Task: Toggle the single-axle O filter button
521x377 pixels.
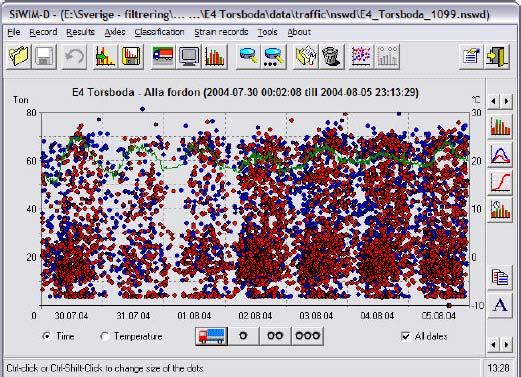Action: (x=243, y=336)
